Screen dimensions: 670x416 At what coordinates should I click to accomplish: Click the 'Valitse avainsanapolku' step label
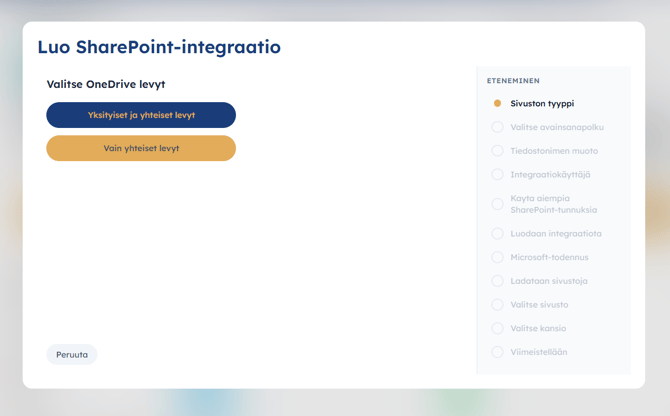[x=557, y=127]
